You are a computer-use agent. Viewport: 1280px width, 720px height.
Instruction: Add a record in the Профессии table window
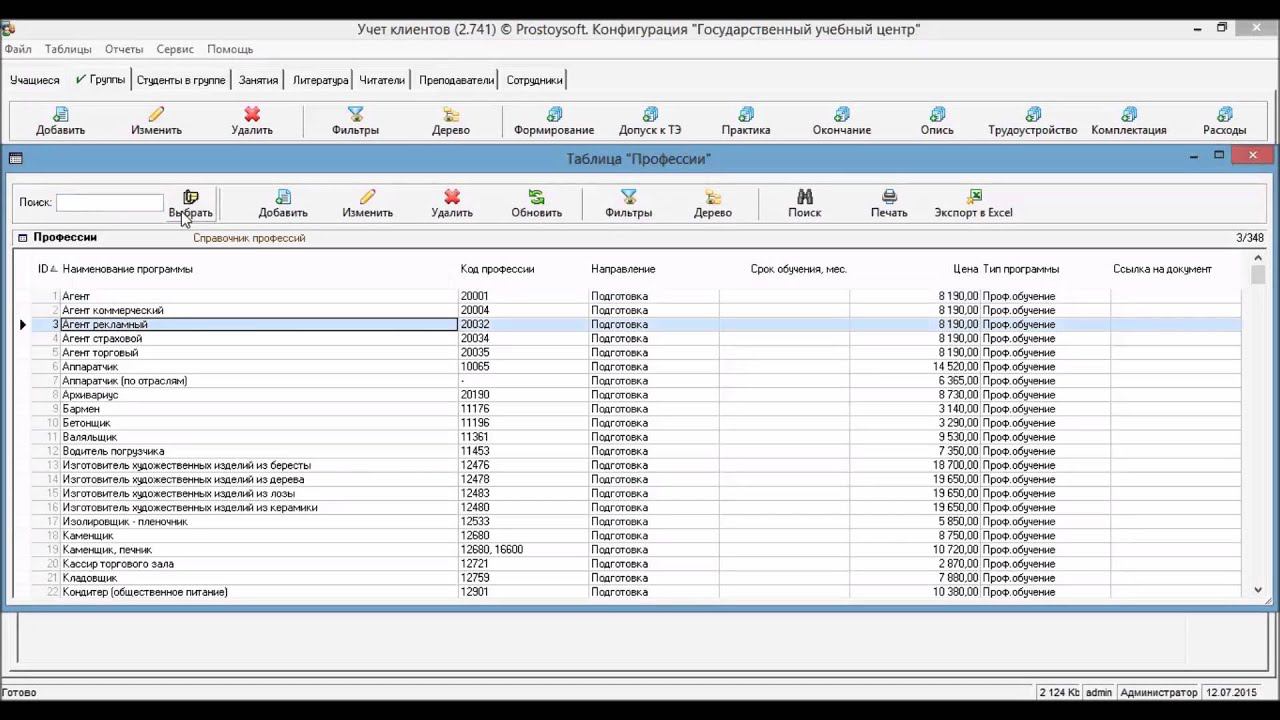tap(283, 204)
